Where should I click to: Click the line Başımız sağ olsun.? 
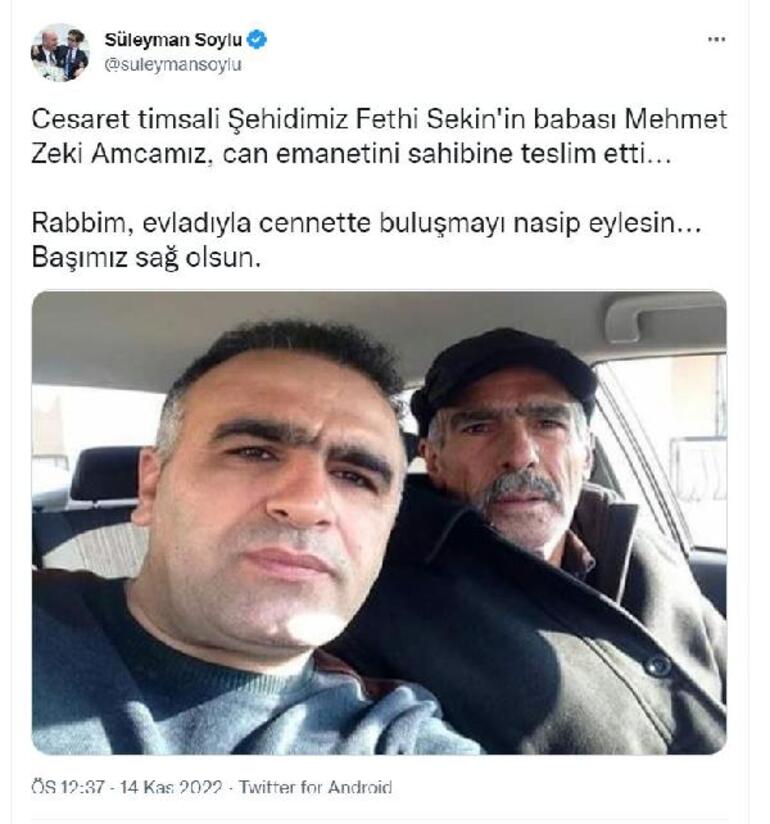(146, 258)
